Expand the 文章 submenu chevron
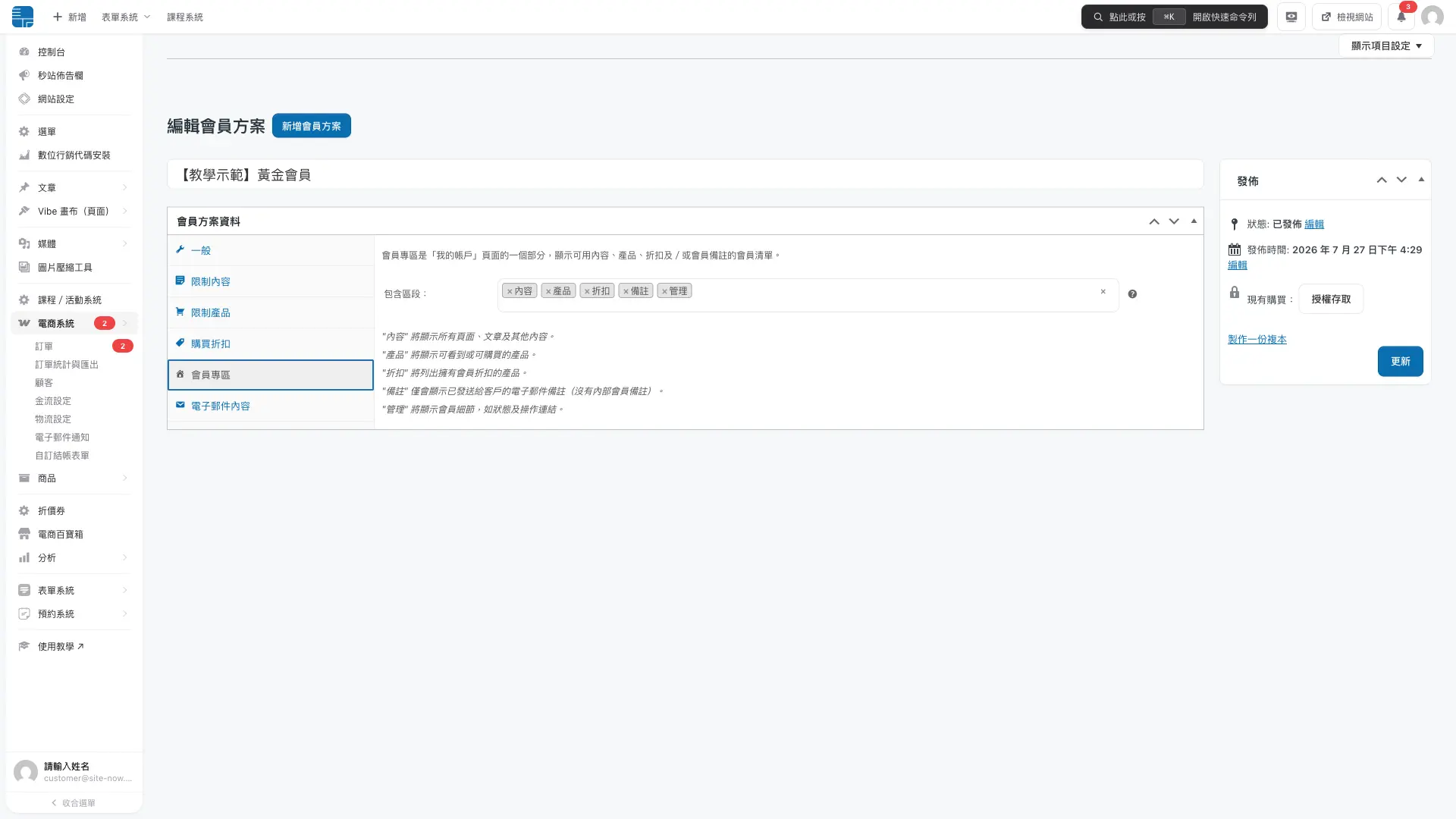This screenshot has height=819, width=1456. (x=125, y=187)
